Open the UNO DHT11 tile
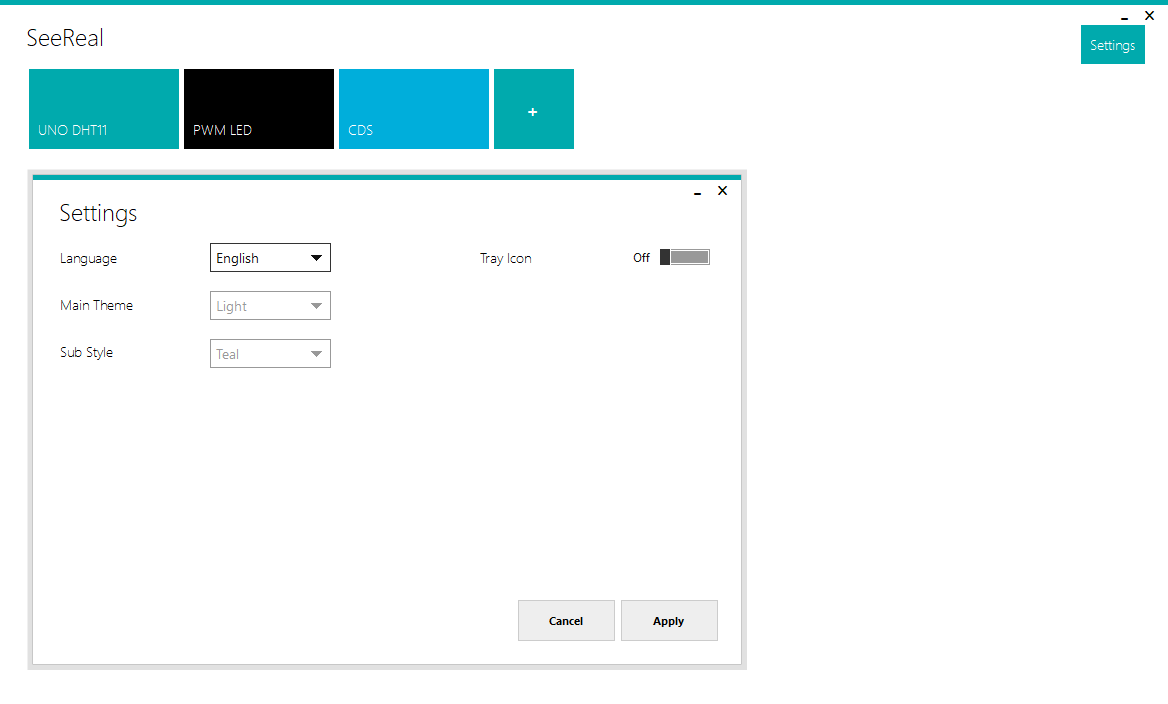Screen dimensions: 1168x704 (104, 109)
